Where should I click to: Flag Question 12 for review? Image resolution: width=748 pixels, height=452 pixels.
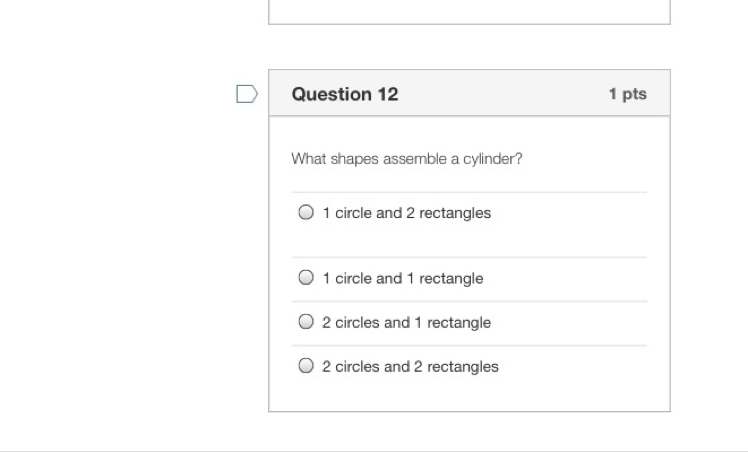pyautogui.click(x=246, y=94)
